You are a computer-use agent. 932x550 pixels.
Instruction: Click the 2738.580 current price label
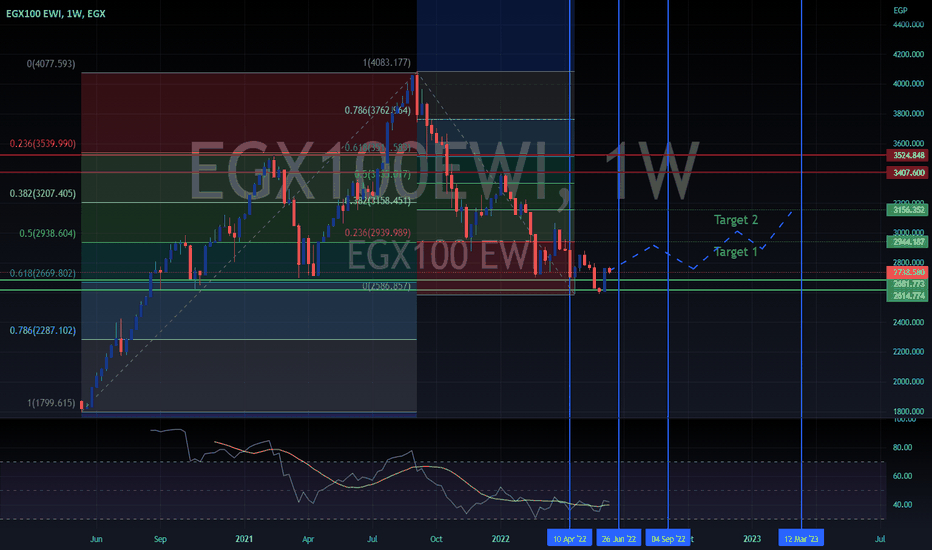[907, 272]
